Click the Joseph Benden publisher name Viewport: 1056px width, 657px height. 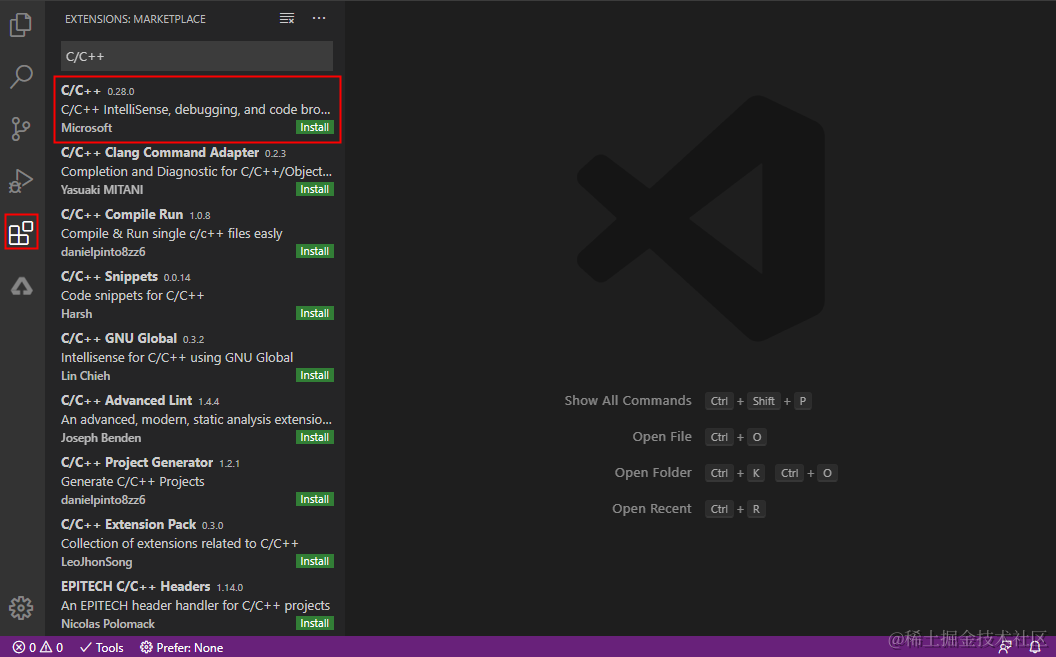pos(101,438)
